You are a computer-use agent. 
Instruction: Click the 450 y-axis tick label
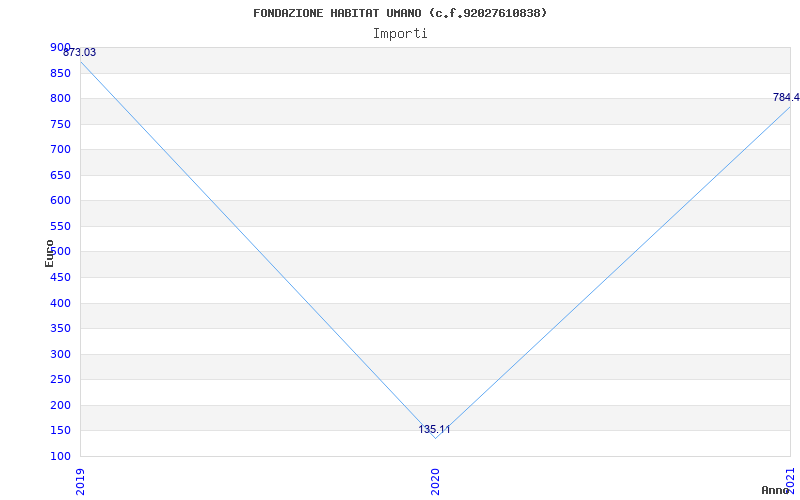tap(60, 278)
